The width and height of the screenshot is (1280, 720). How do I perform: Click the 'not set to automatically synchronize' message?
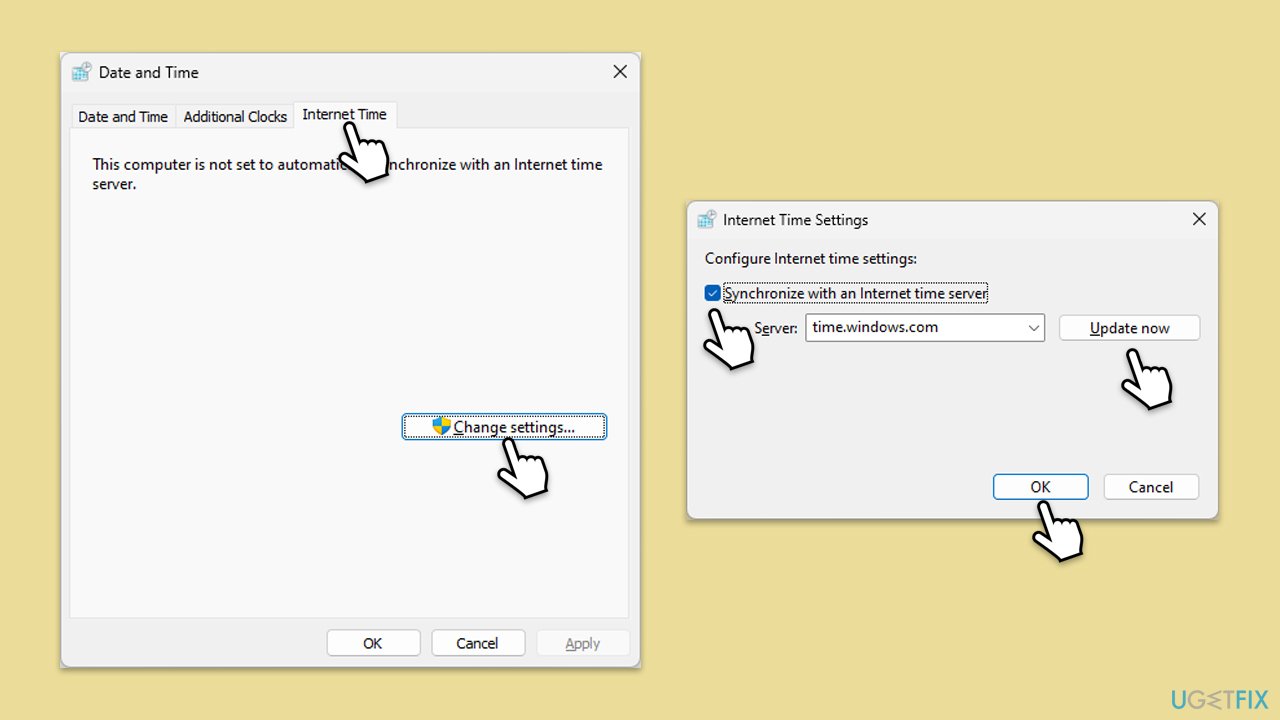(x=348, y=174)
